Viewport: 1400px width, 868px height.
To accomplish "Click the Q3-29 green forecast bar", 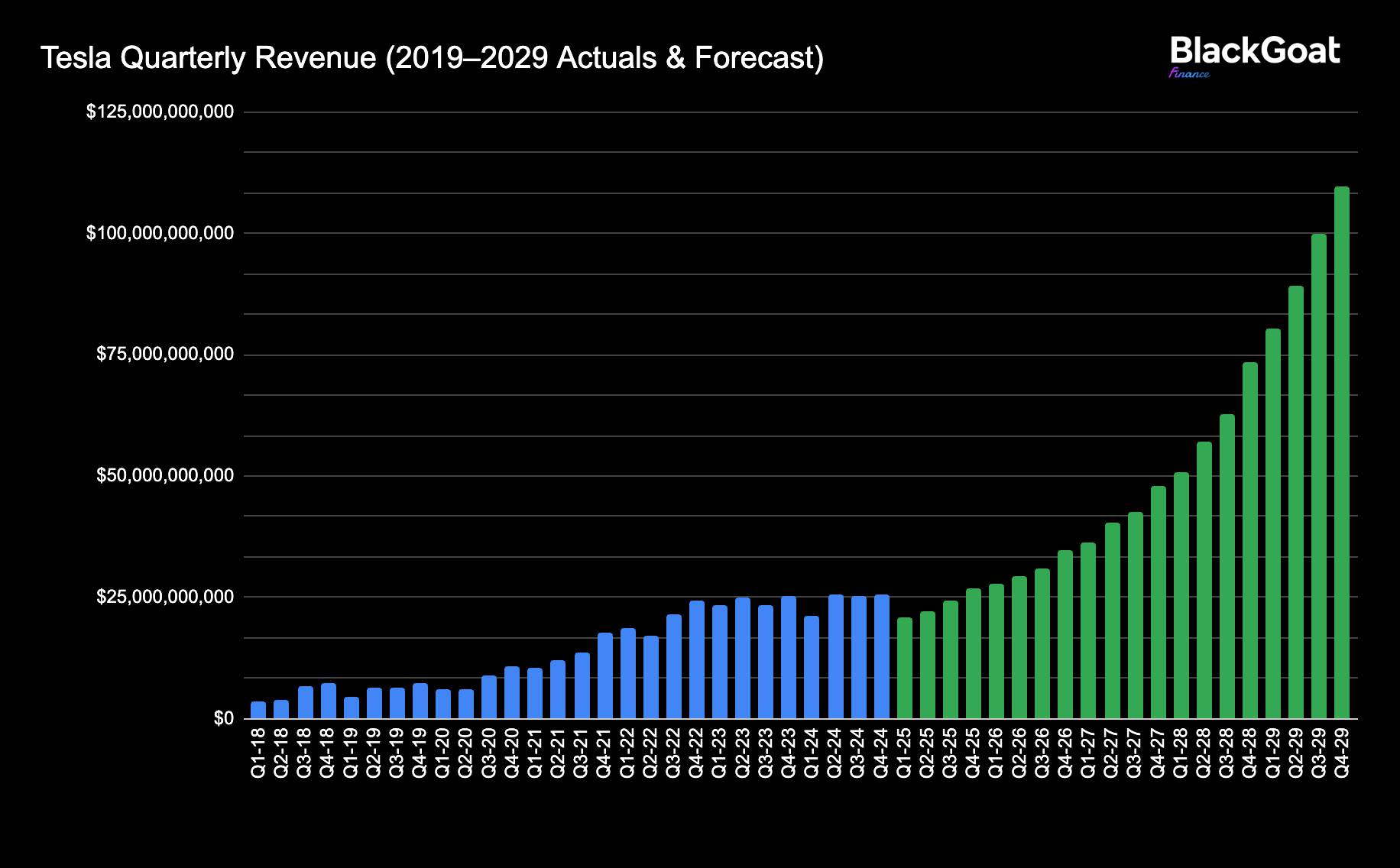I will (1319, 476).
